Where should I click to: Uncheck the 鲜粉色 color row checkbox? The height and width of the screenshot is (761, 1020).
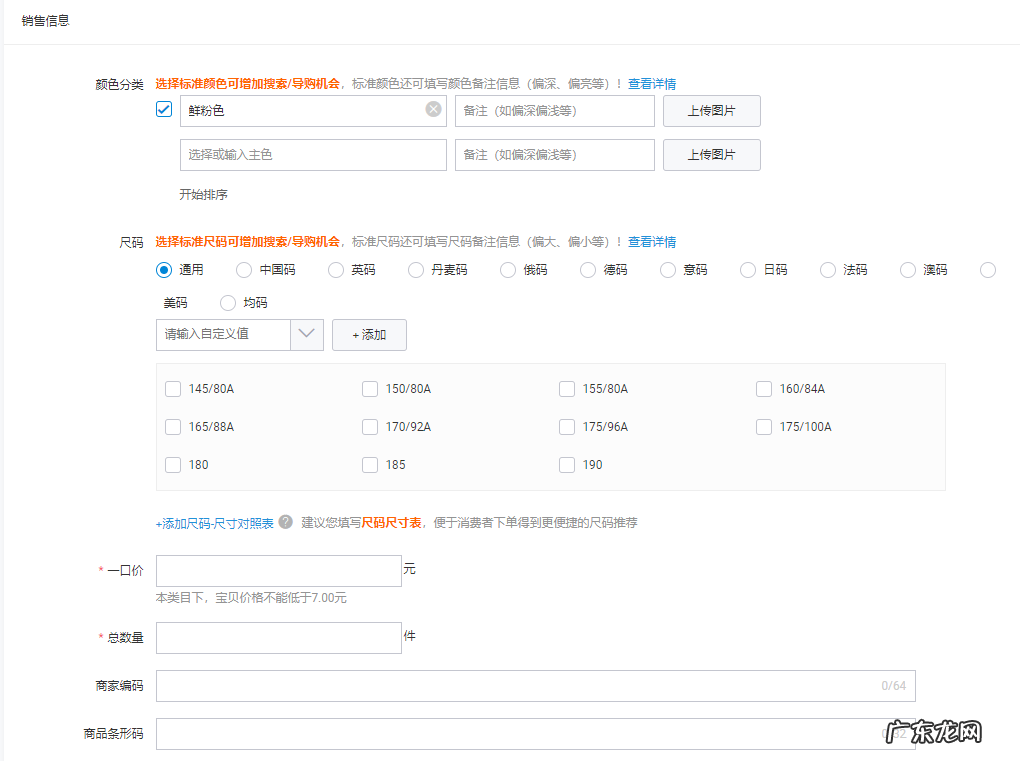pyautogui.click(x=163, y=109)
